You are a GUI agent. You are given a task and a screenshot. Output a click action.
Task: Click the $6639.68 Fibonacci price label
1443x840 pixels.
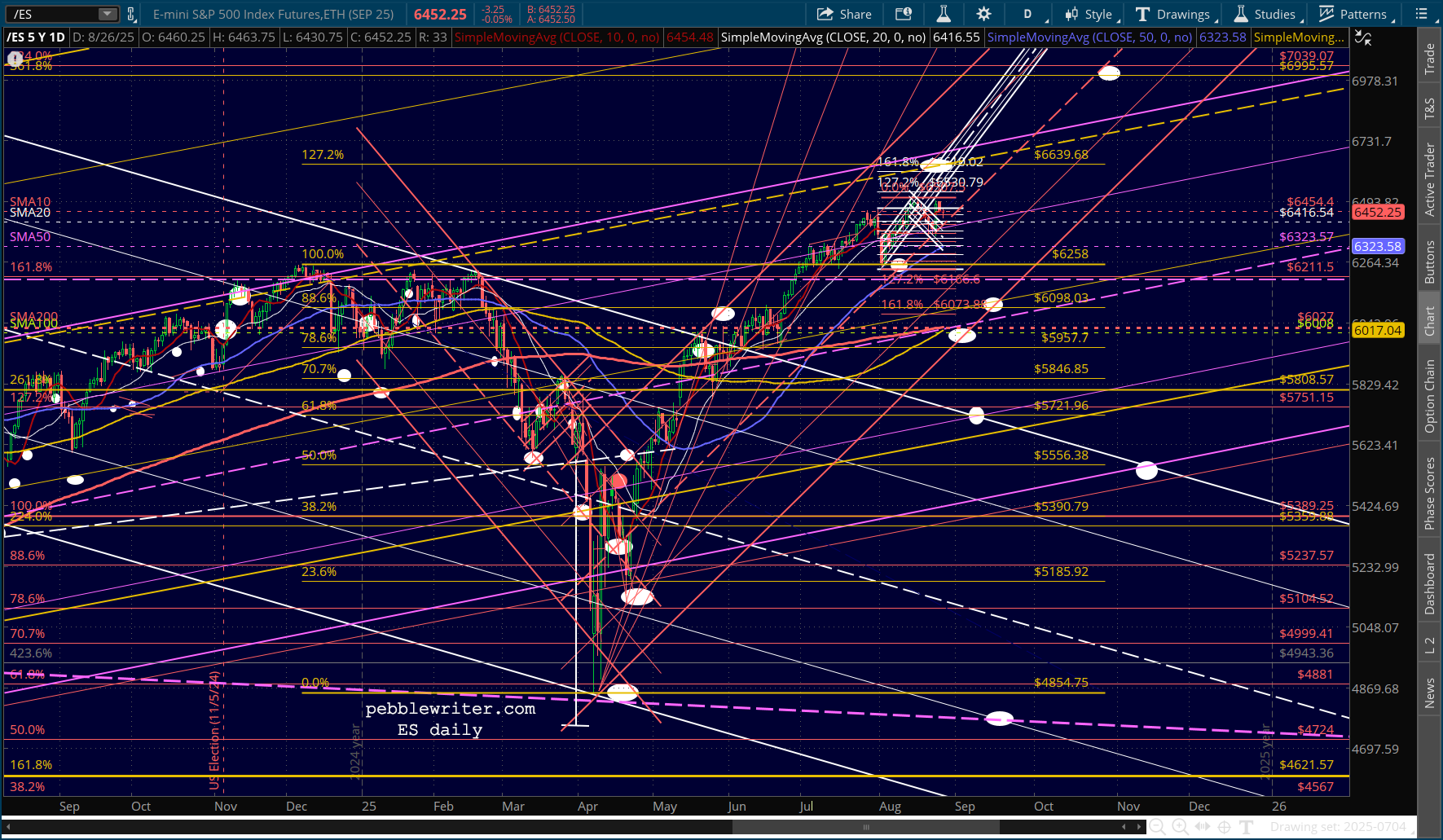pos(1061,155)
